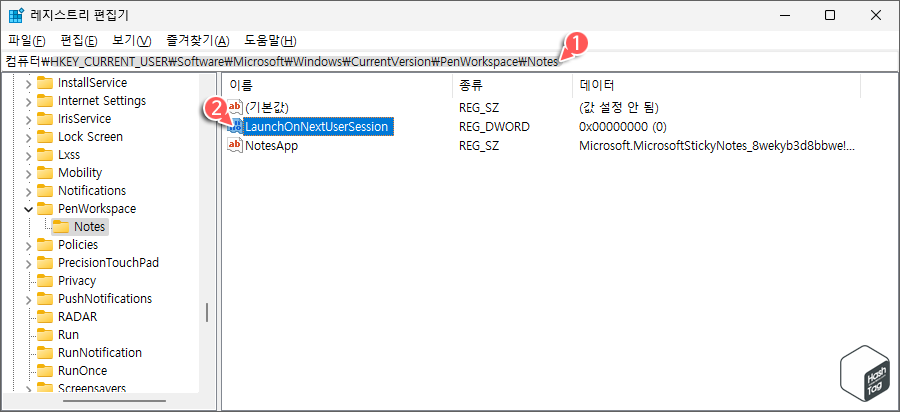Viewport: 900px width, 412px height.
Task: Click the Internet Settings folder icon
Action: [45, 101]
